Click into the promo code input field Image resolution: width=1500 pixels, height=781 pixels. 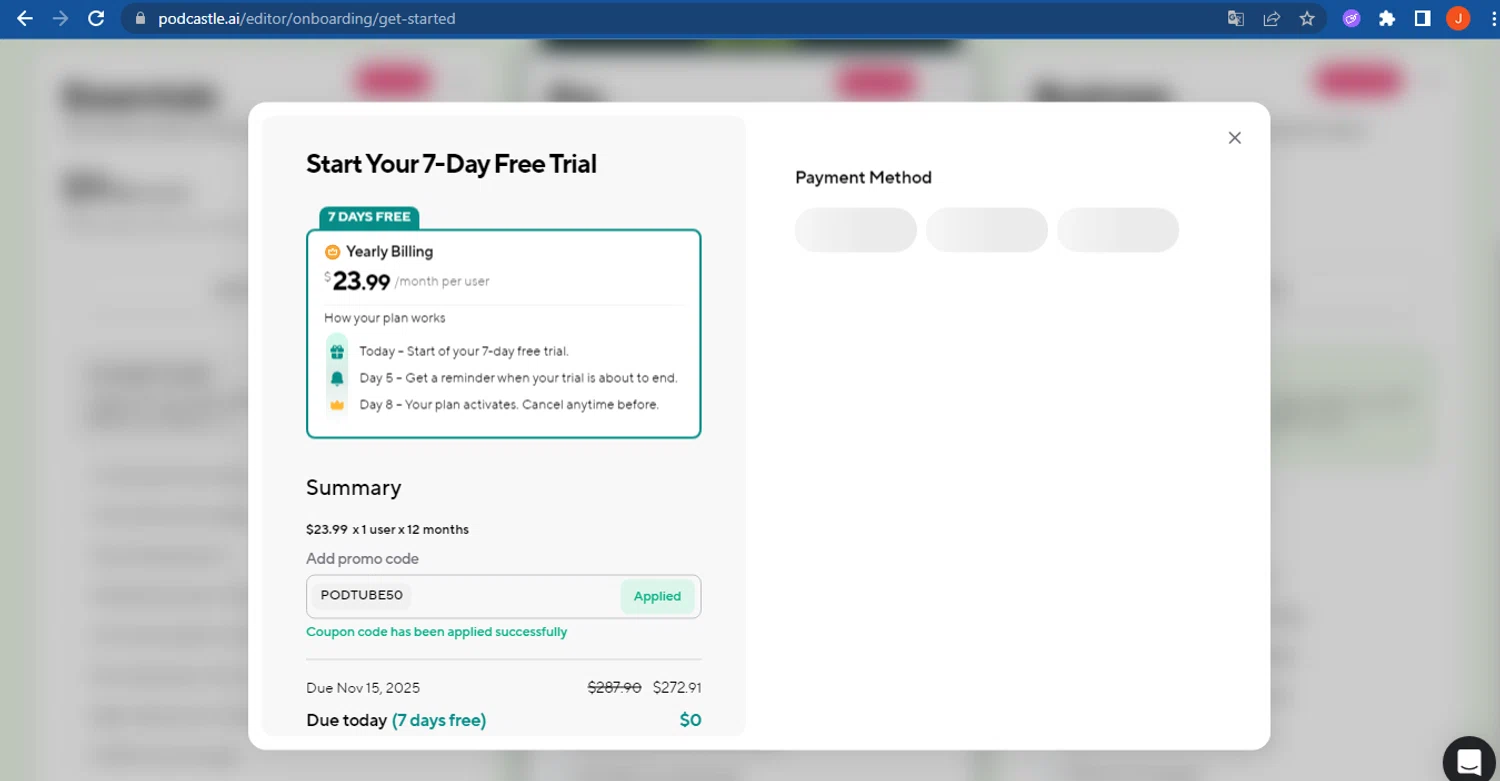click(x=503, y=596)
